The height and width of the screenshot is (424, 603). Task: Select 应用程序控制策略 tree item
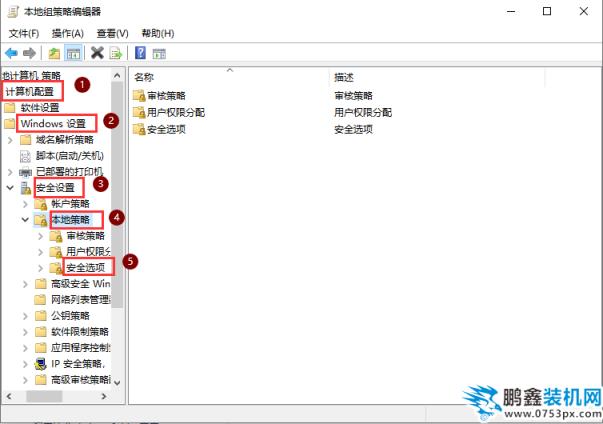tap(81, 348)
